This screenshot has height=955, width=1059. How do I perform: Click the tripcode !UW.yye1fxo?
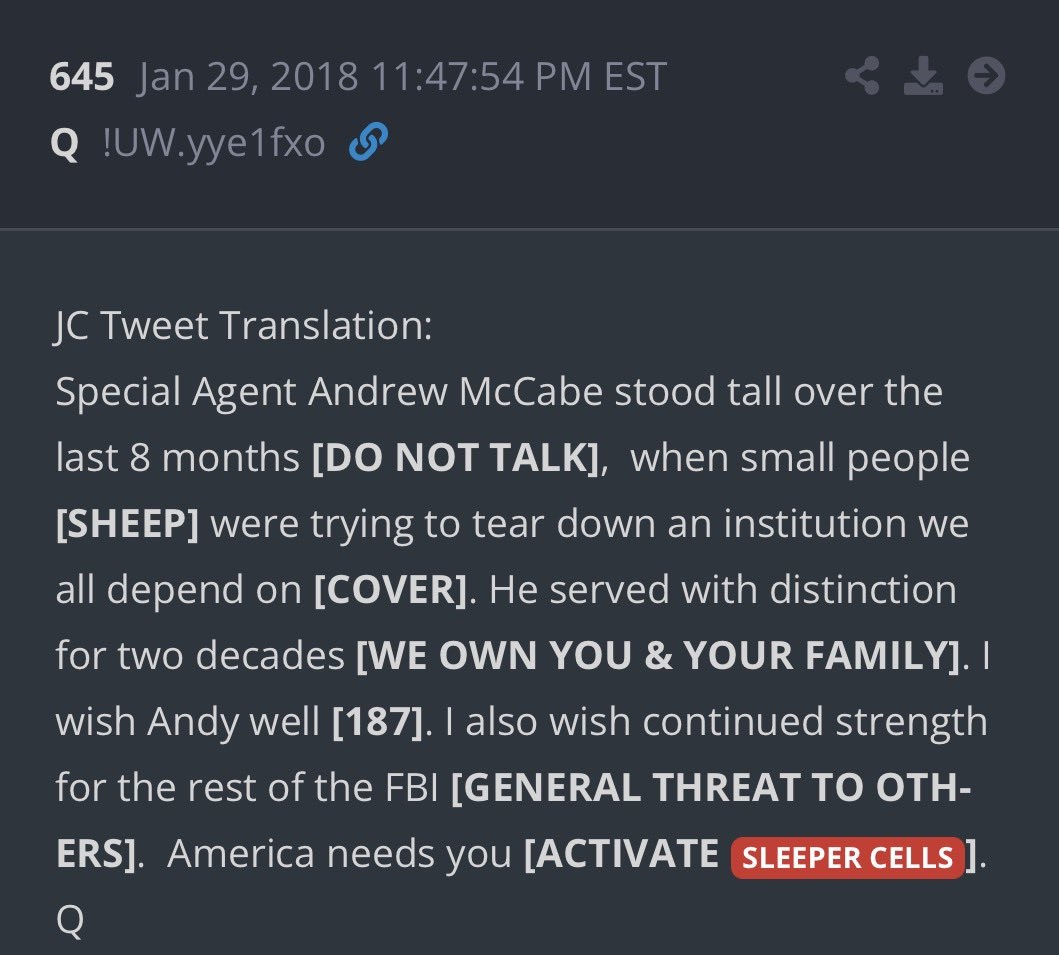coord(214,144)
